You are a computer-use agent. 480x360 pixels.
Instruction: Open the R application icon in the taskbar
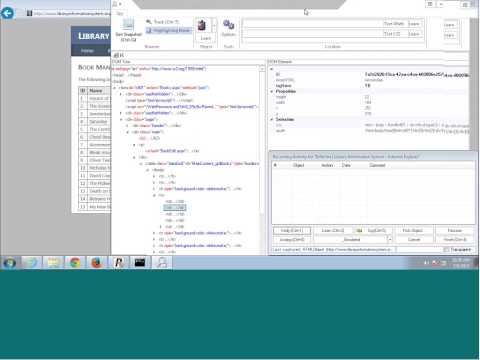[119, 263]
